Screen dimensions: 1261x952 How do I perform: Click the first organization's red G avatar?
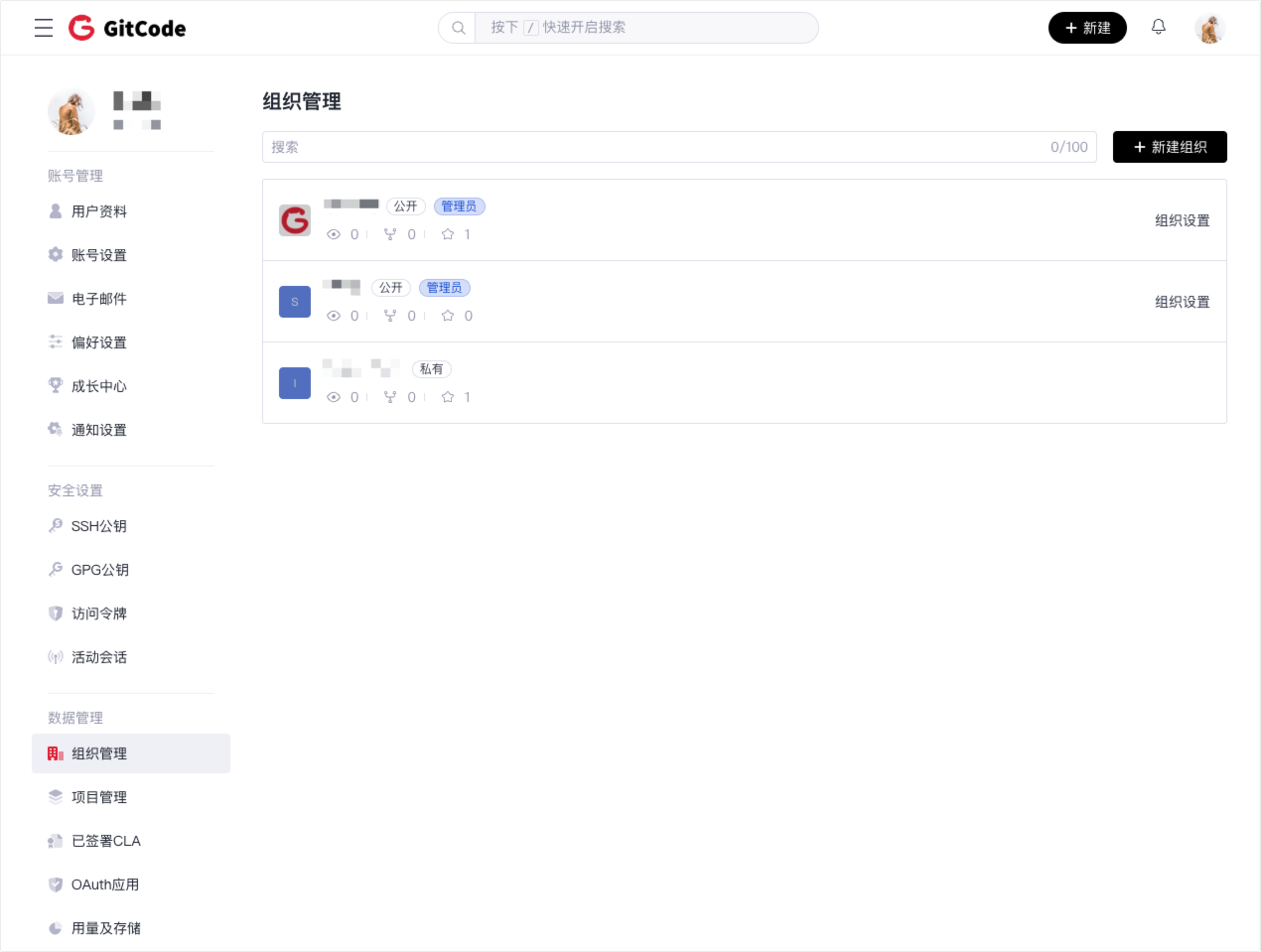pos(295,220)
